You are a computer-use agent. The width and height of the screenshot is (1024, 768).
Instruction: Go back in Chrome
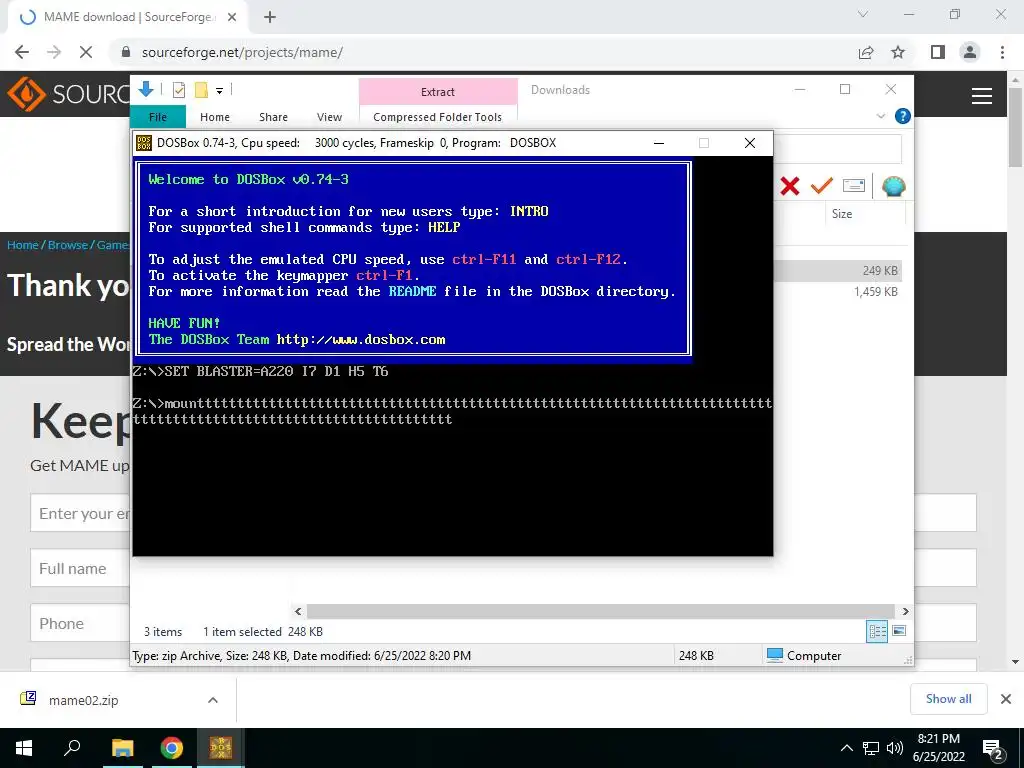[x=22, y=52]
